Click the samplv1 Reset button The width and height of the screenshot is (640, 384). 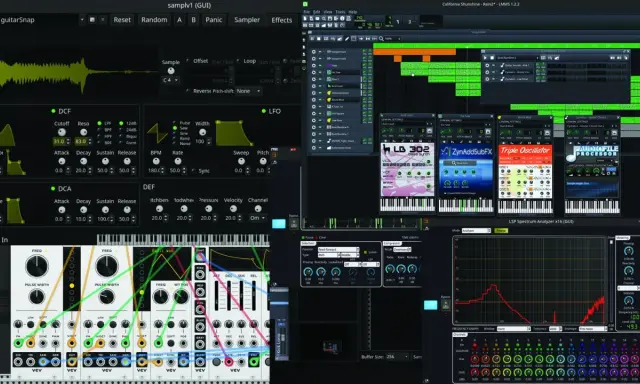tap(122, 20)
